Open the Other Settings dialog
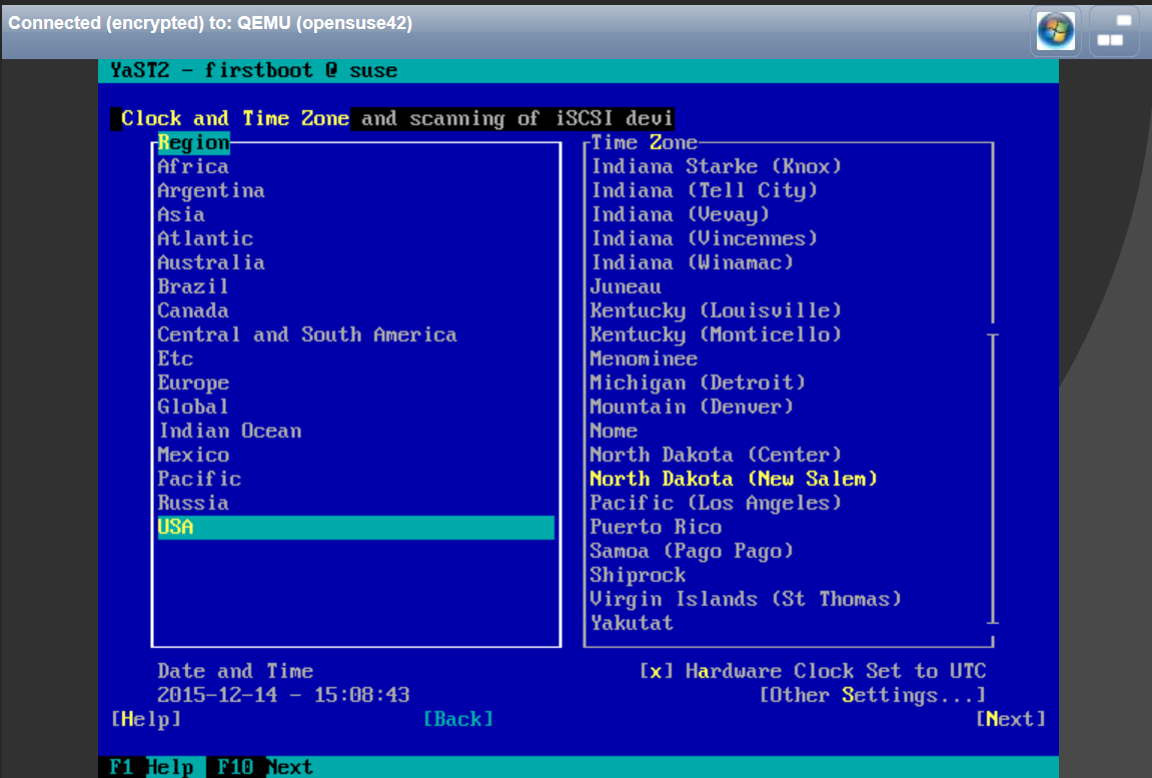This screenshot has width=1152, height=778. [873, 695]
